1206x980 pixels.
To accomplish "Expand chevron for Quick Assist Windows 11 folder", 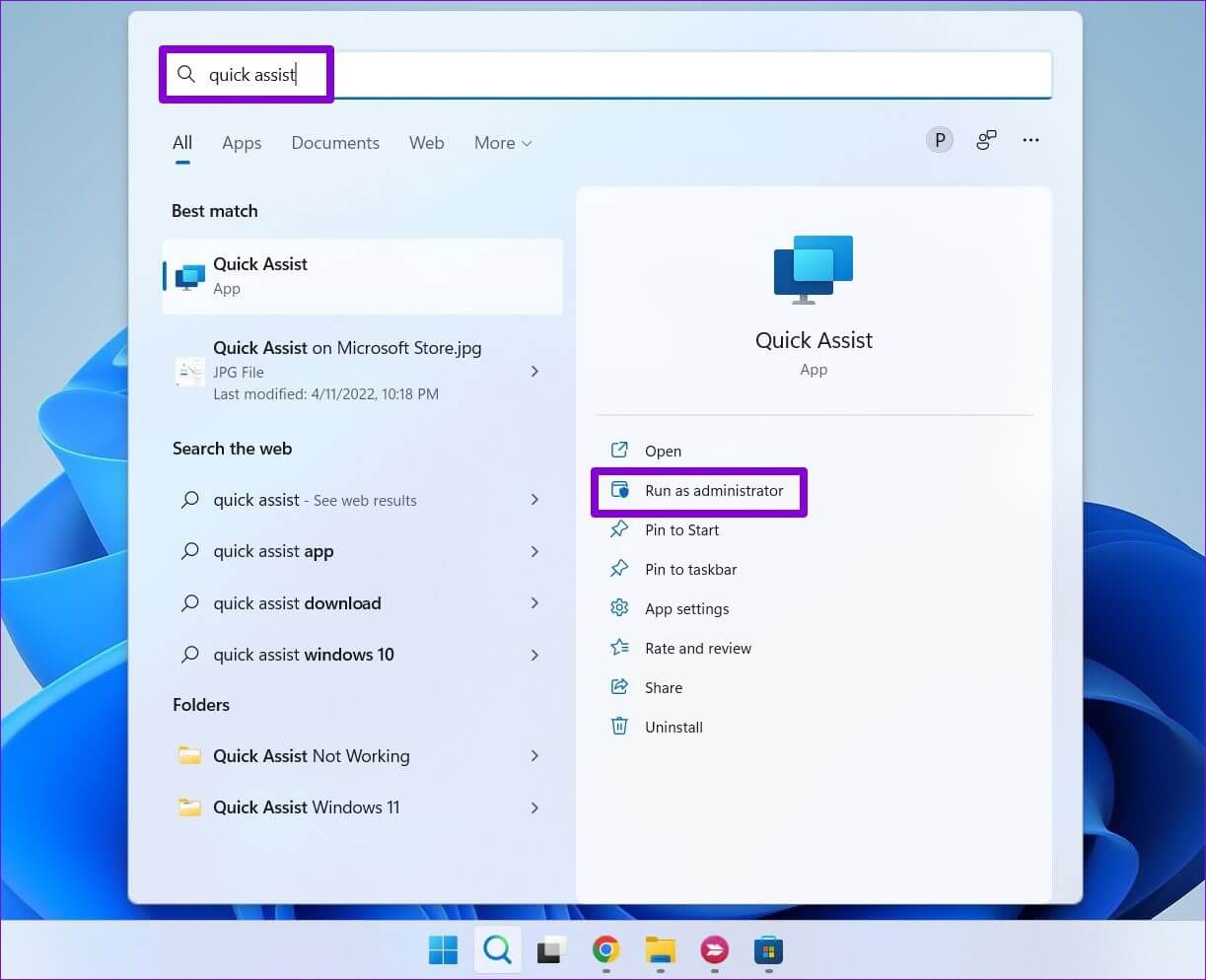I will tap(534, 807).
